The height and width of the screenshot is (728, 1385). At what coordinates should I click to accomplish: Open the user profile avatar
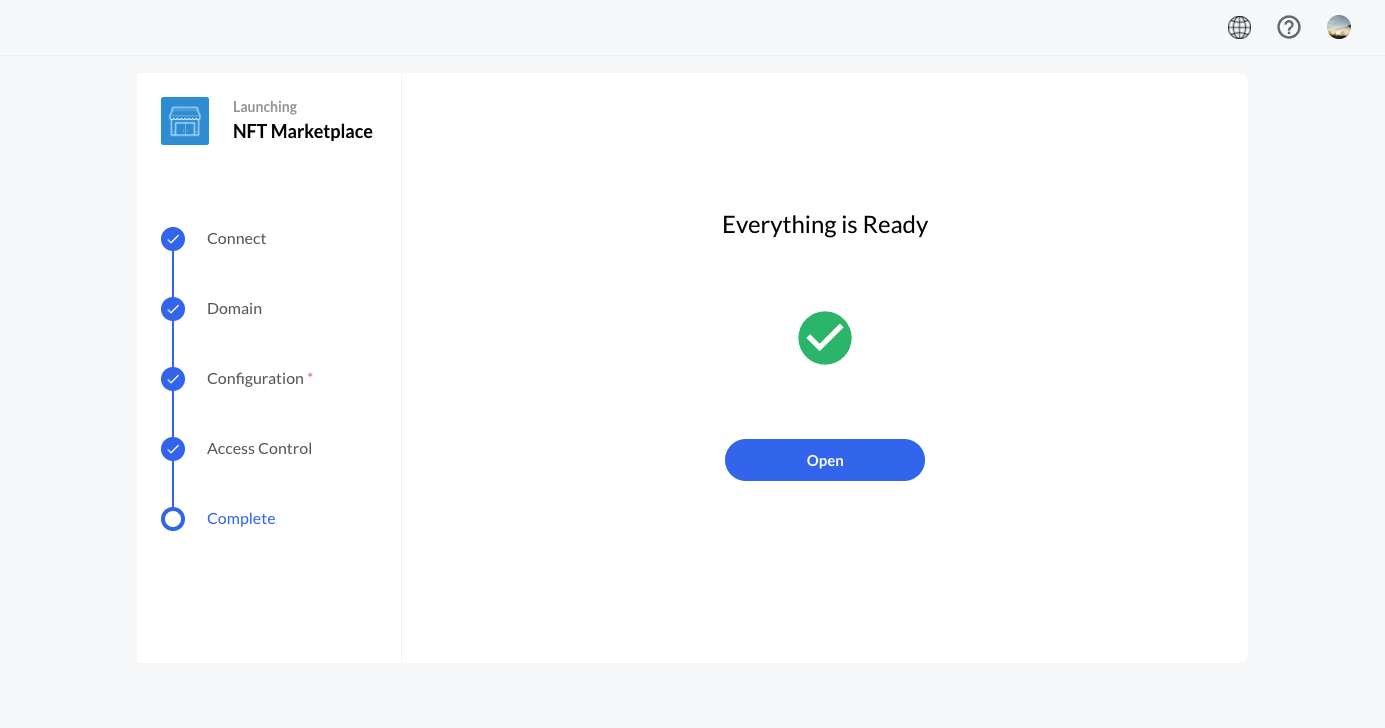[x=1339, y=28]
